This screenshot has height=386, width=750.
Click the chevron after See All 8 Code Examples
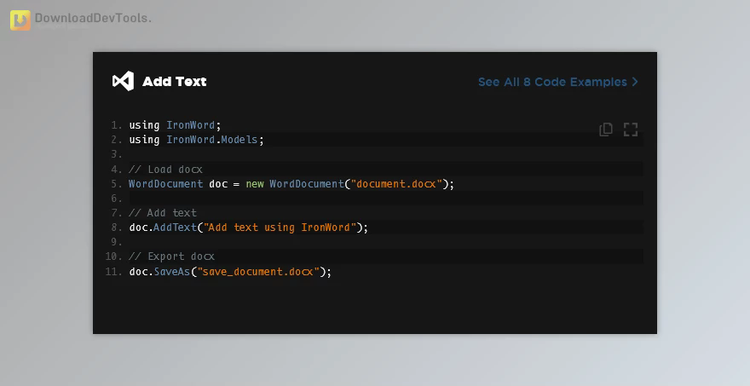coord(635,82)
